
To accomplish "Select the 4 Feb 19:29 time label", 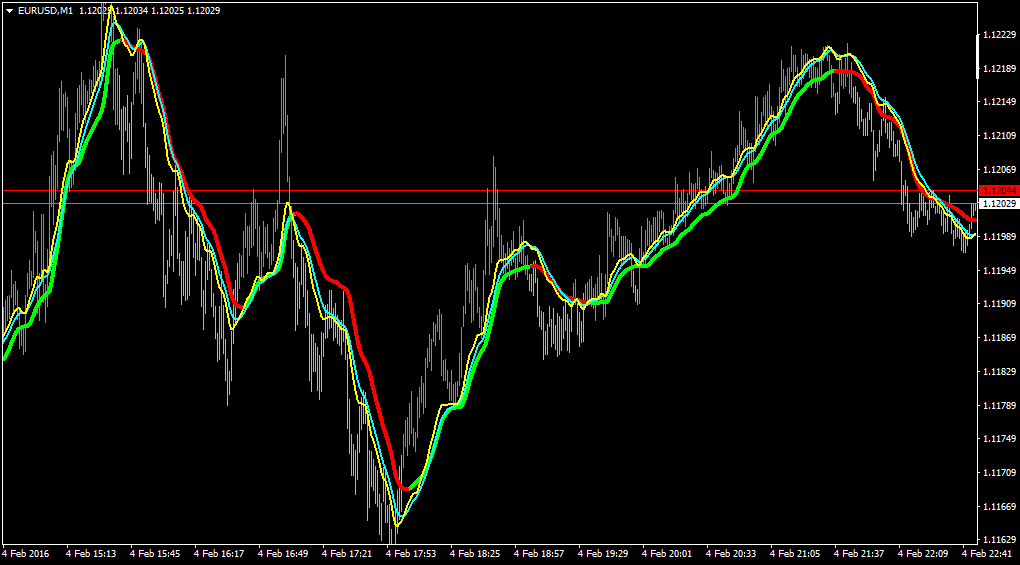I will coord(603,553).
